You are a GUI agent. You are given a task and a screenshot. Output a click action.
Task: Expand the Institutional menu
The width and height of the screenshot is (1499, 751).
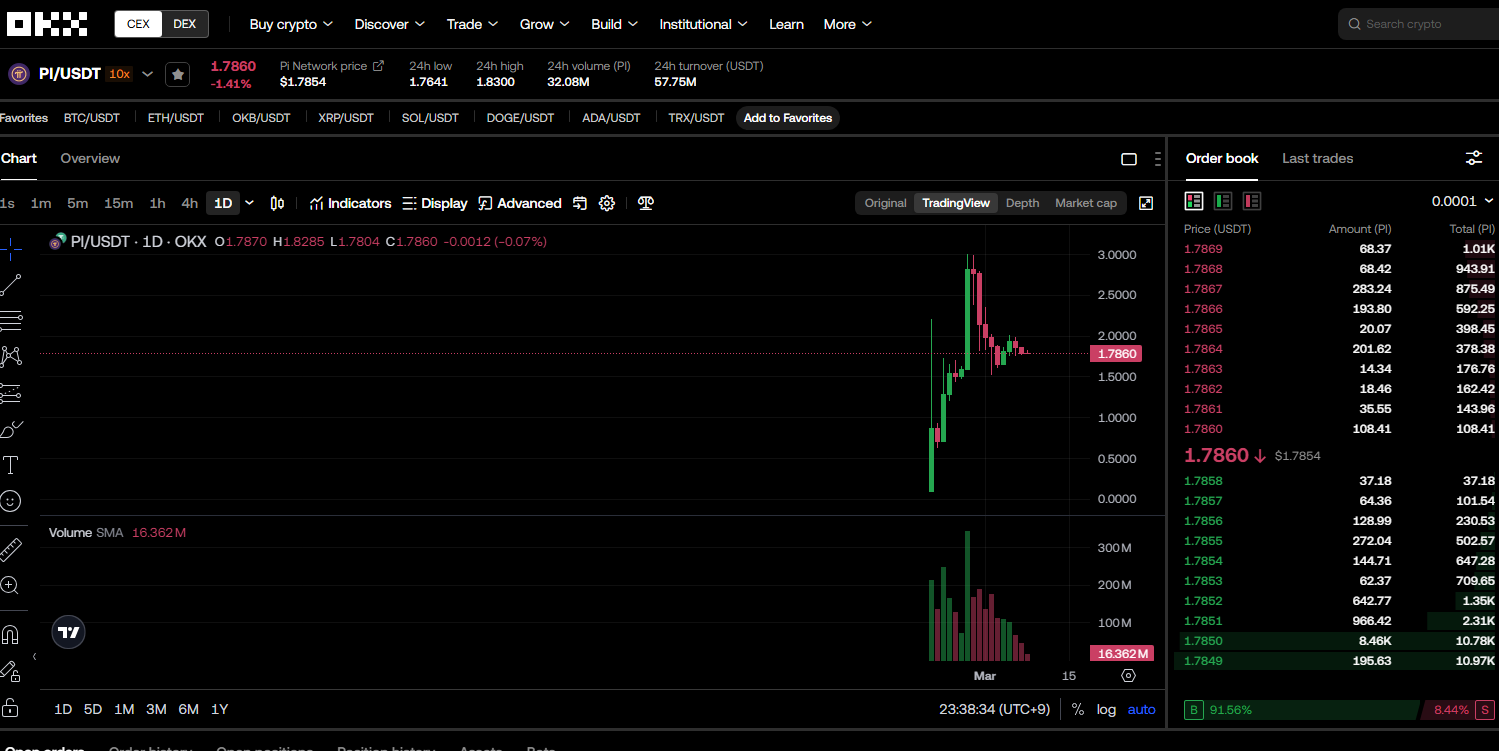coord(704,24)
